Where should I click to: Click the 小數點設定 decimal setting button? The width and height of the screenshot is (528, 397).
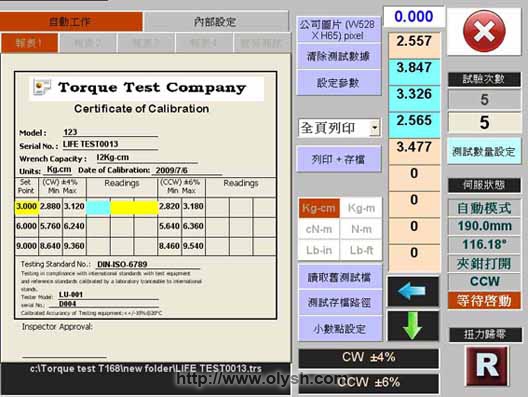tap(340, 329)
